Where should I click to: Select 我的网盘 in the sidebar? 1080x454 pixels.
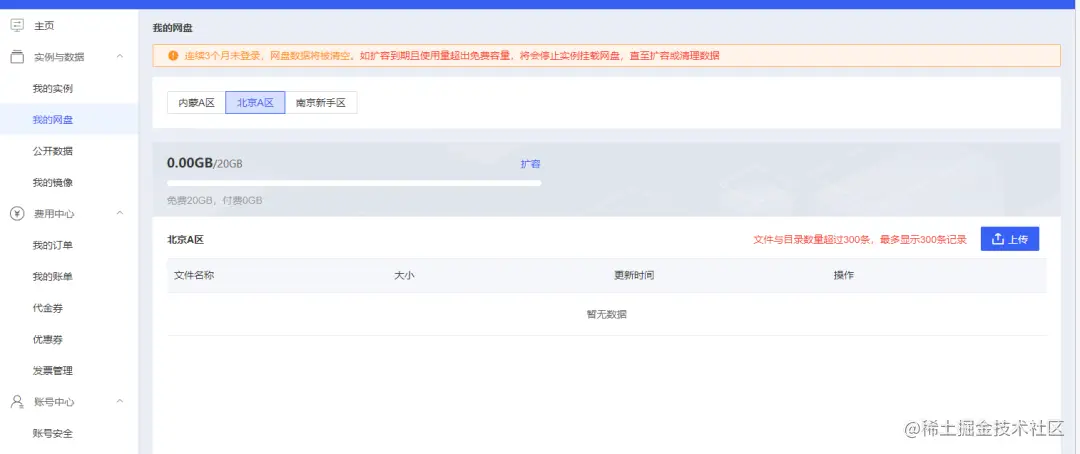[x=52, y=120]
